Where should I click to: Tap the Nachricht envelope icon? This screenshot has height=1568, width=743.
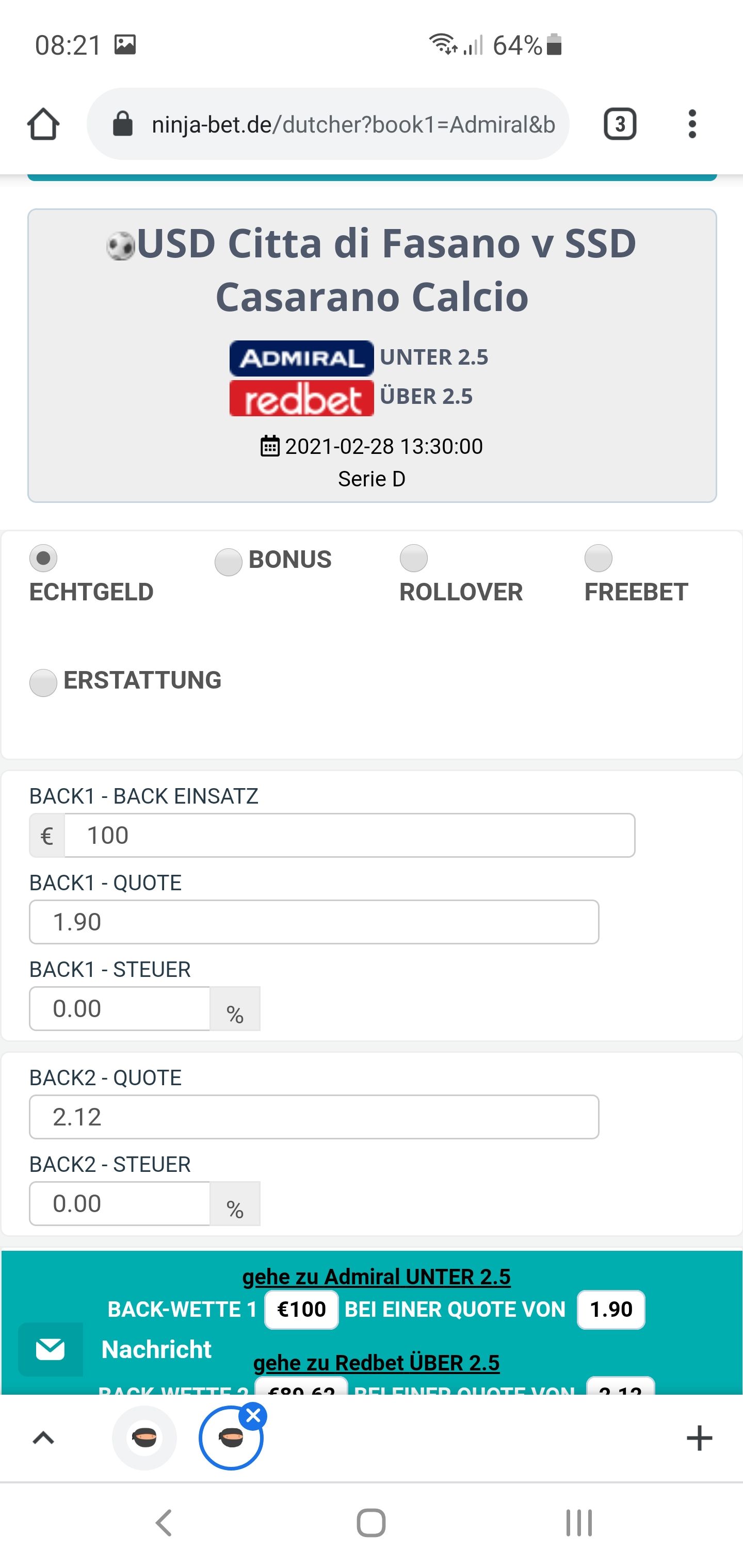51,1349
